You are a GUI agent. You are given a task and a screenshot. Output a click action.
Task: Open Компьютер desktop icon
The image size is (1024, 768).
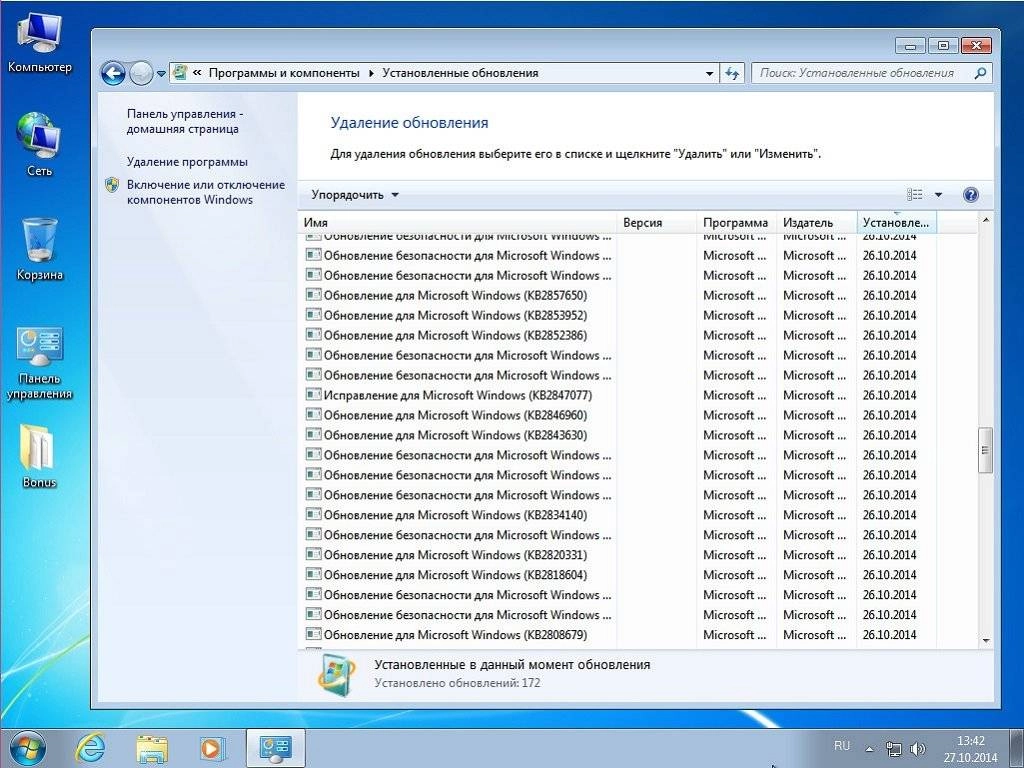coord(39,43)
